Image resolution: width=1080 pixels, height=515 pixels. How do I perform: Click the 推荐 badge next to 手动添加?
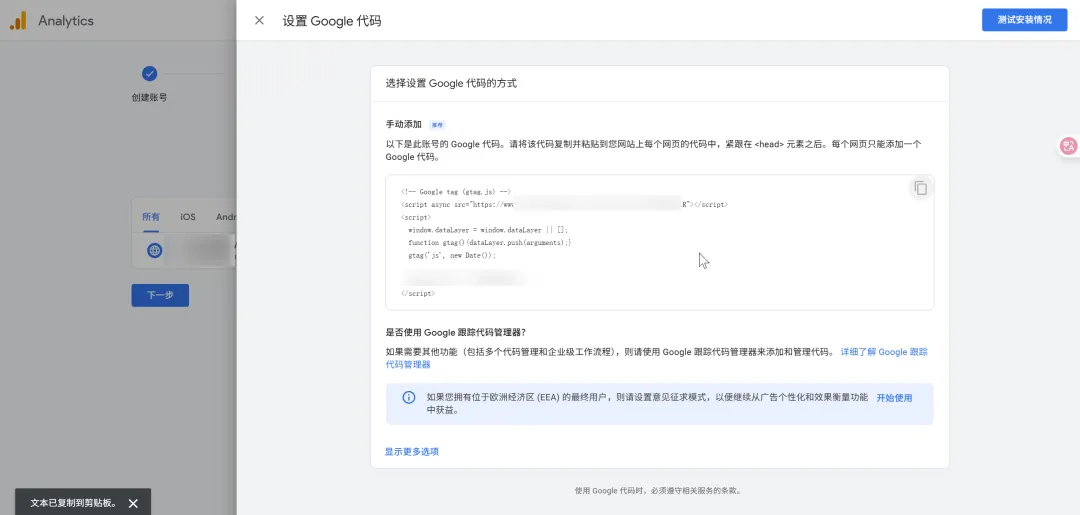pyautogui.click(x=437, y=125)
